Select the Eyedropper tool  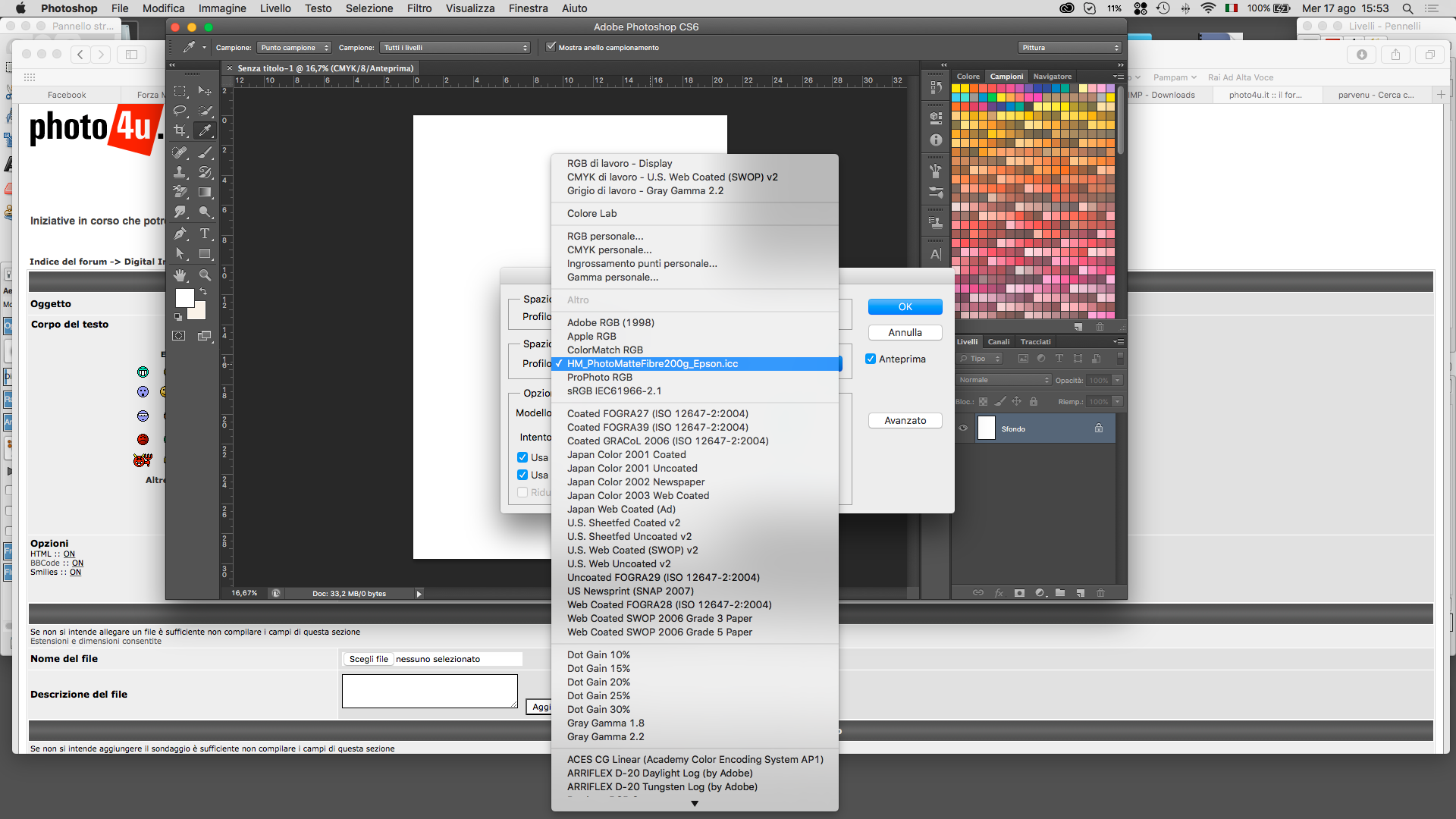[x=205, y=130]
